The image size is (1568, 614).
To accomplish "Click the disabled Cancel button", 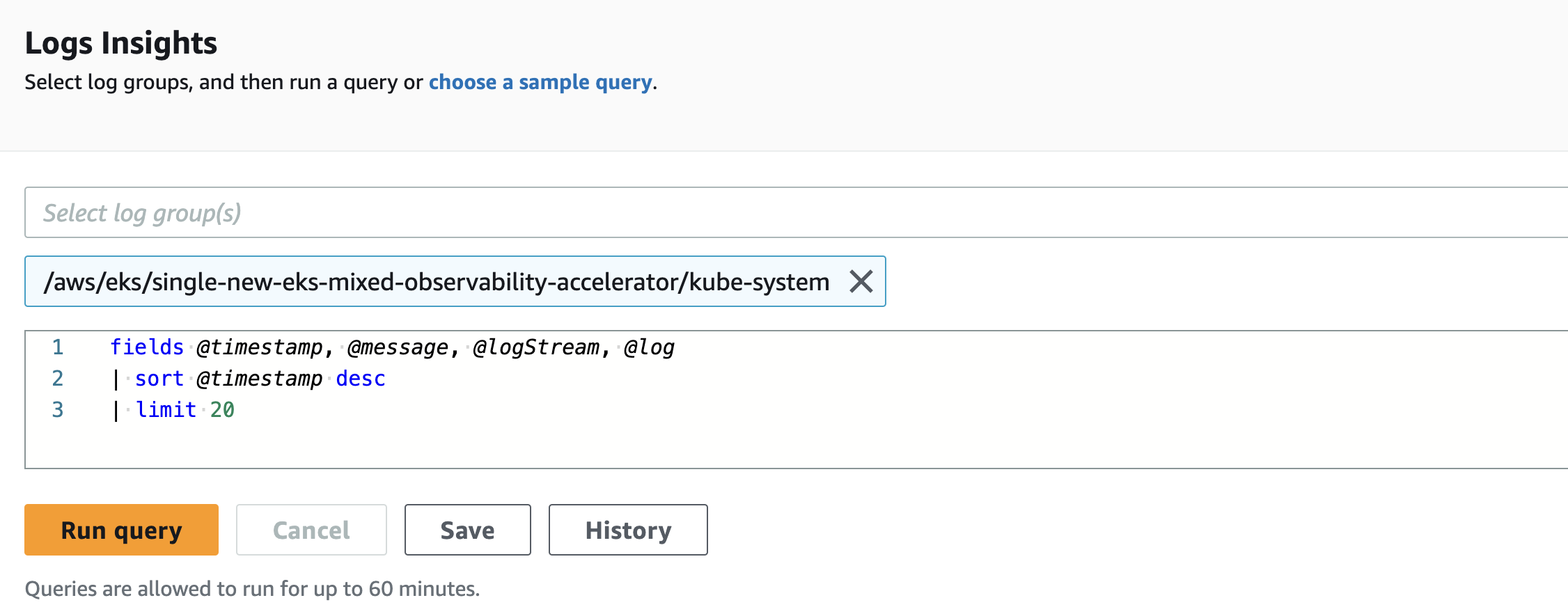I will pos(311,530).
